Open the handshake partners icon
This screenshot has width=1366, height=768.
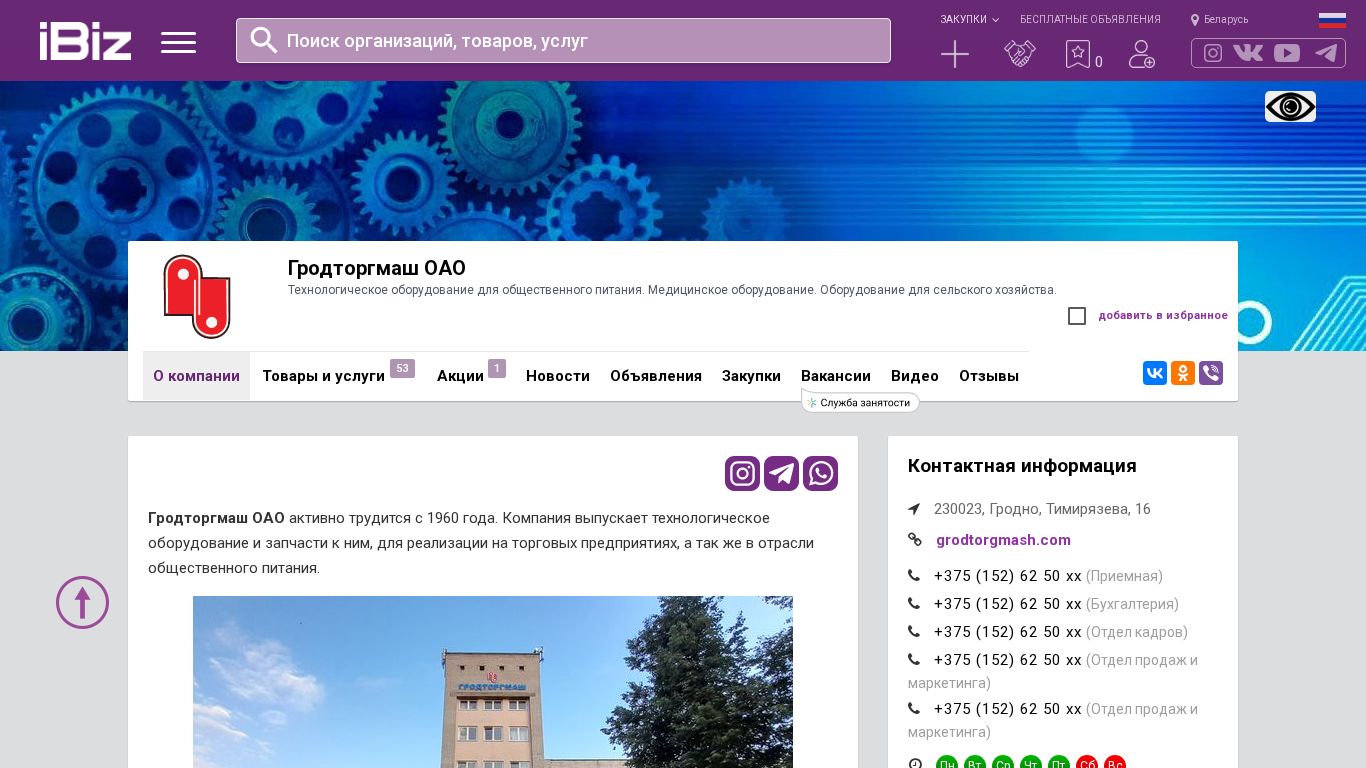coord(1019,54)
